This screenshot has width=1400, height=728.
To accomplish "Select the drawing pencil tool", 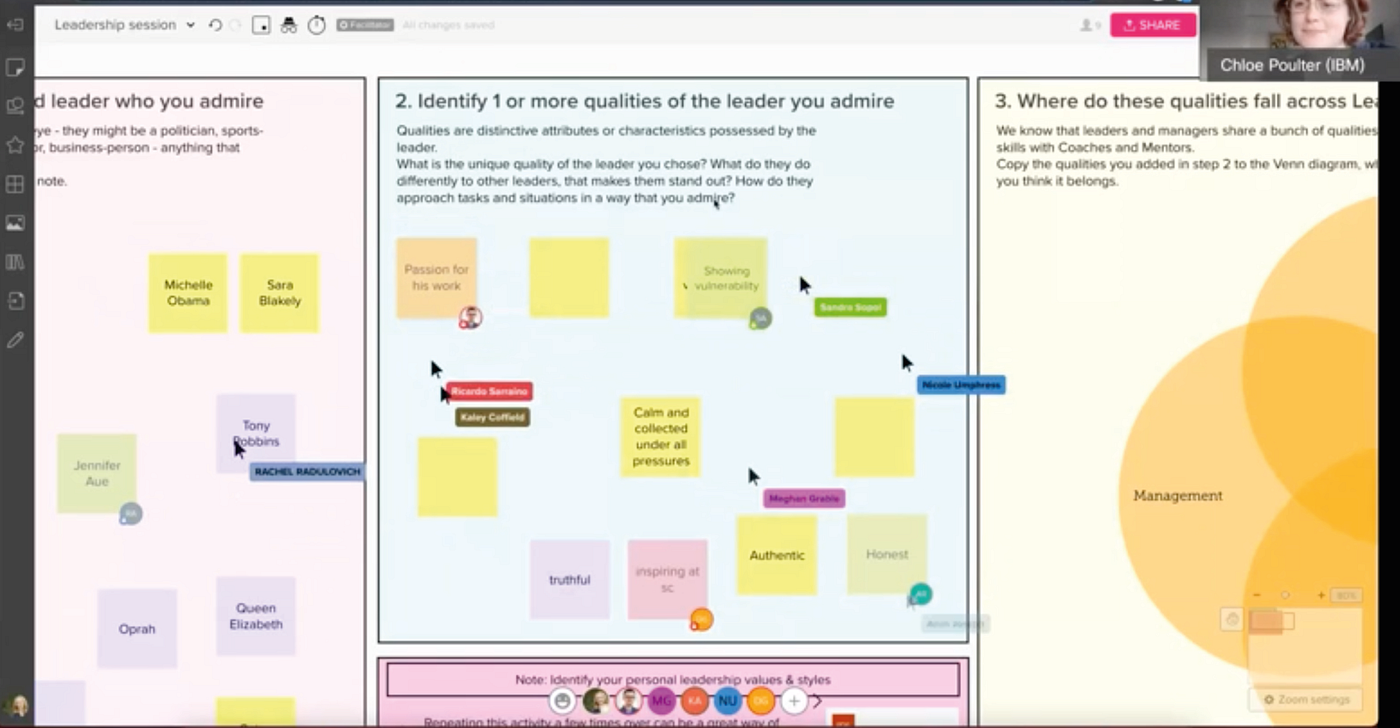I will click(15, 339).
